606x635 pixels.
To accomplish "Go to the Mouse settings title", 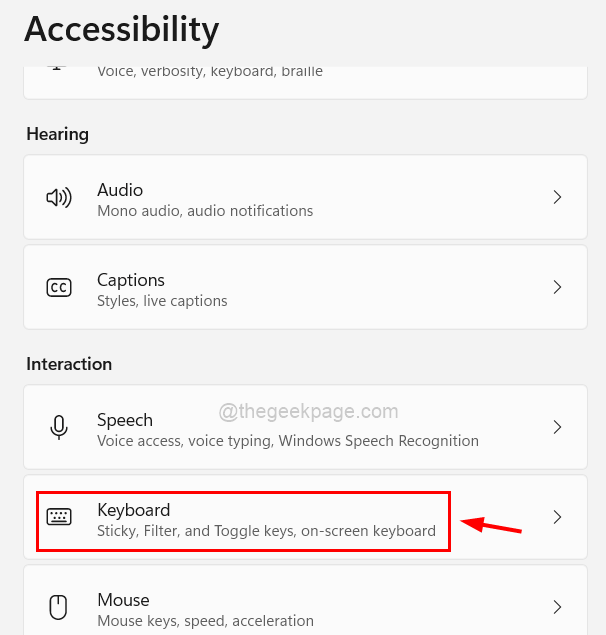I will pos(123,600).
